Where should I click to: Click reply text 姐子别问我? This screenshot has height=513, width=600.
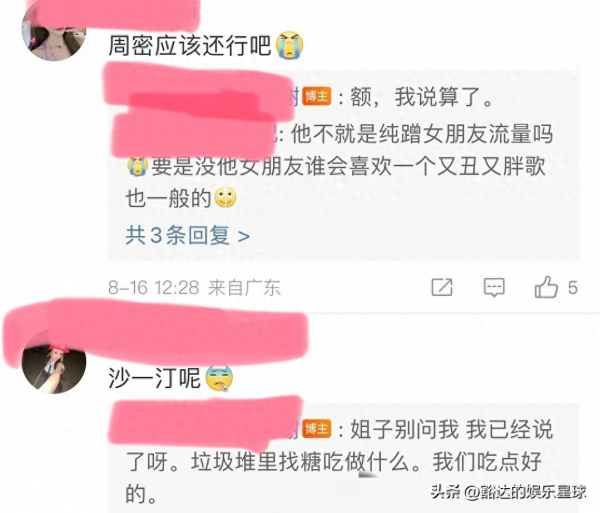point(405,429)
